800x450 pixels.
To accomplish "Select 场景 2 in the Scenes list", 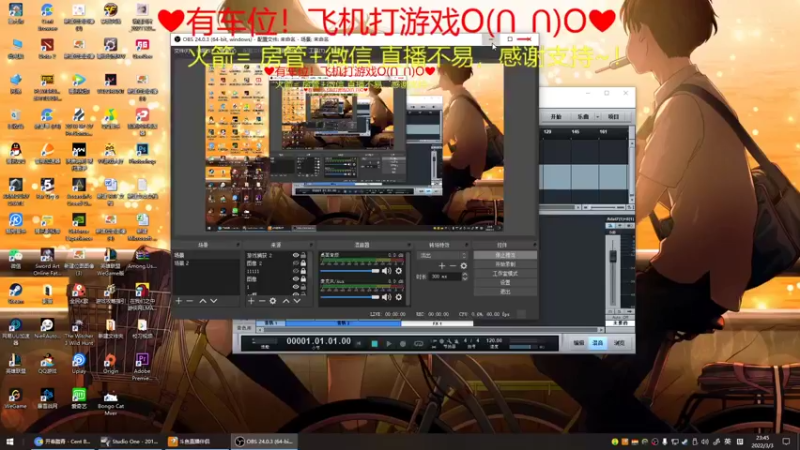I will click(x=206, y=263).
